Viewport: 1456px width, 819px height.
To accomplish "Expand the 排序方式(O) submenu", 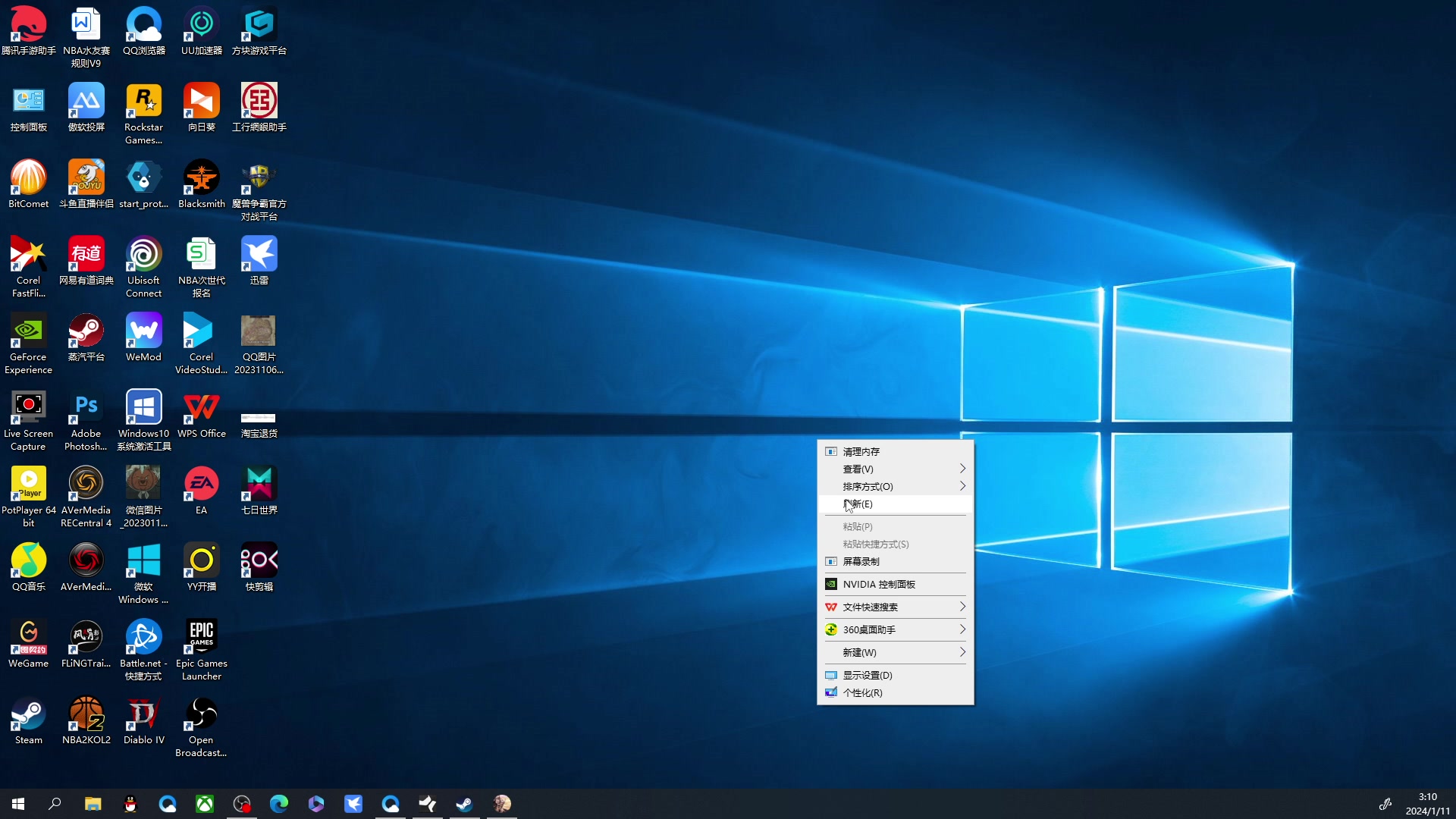I will pyautogui.click(x=895, y=486).
